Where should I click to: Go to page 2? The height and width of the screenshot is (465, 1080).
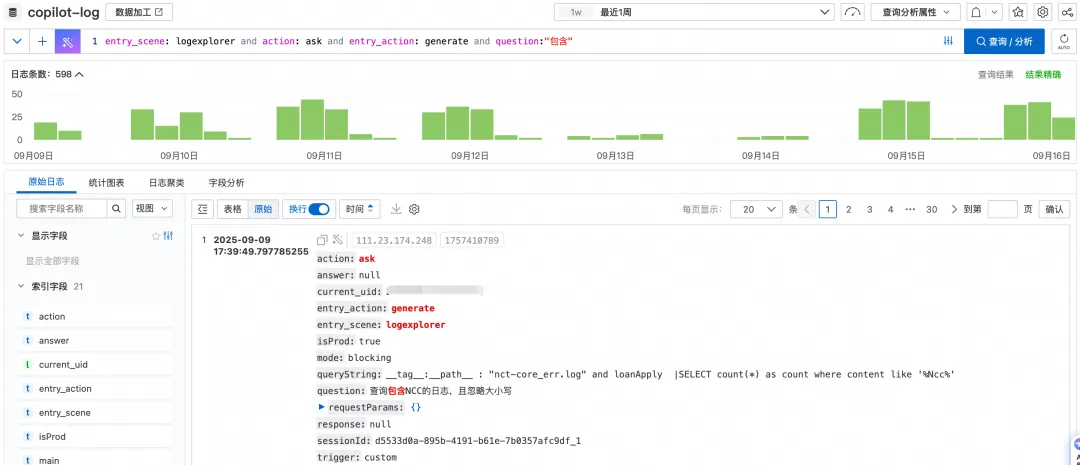point(849,209)
